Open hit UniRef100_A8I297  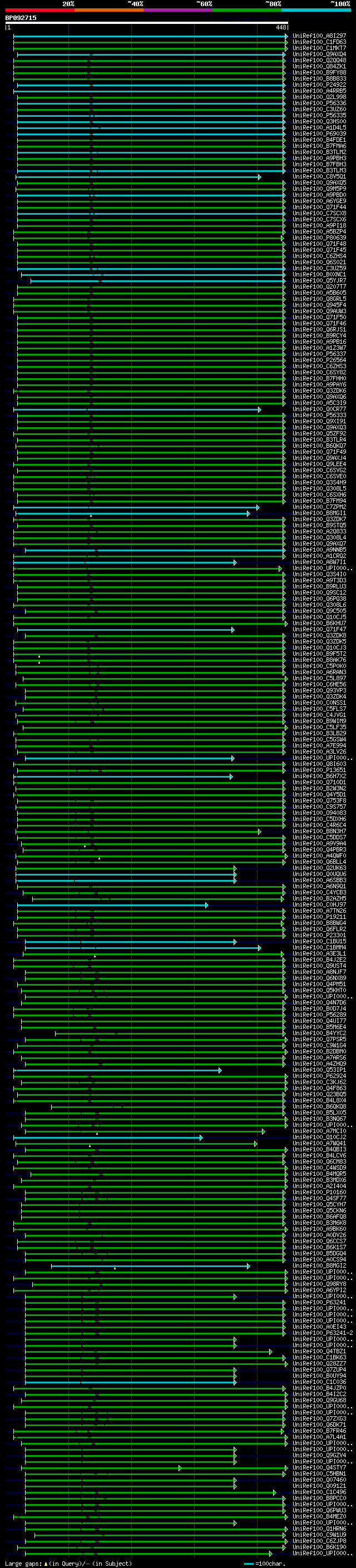click(319, 36)
